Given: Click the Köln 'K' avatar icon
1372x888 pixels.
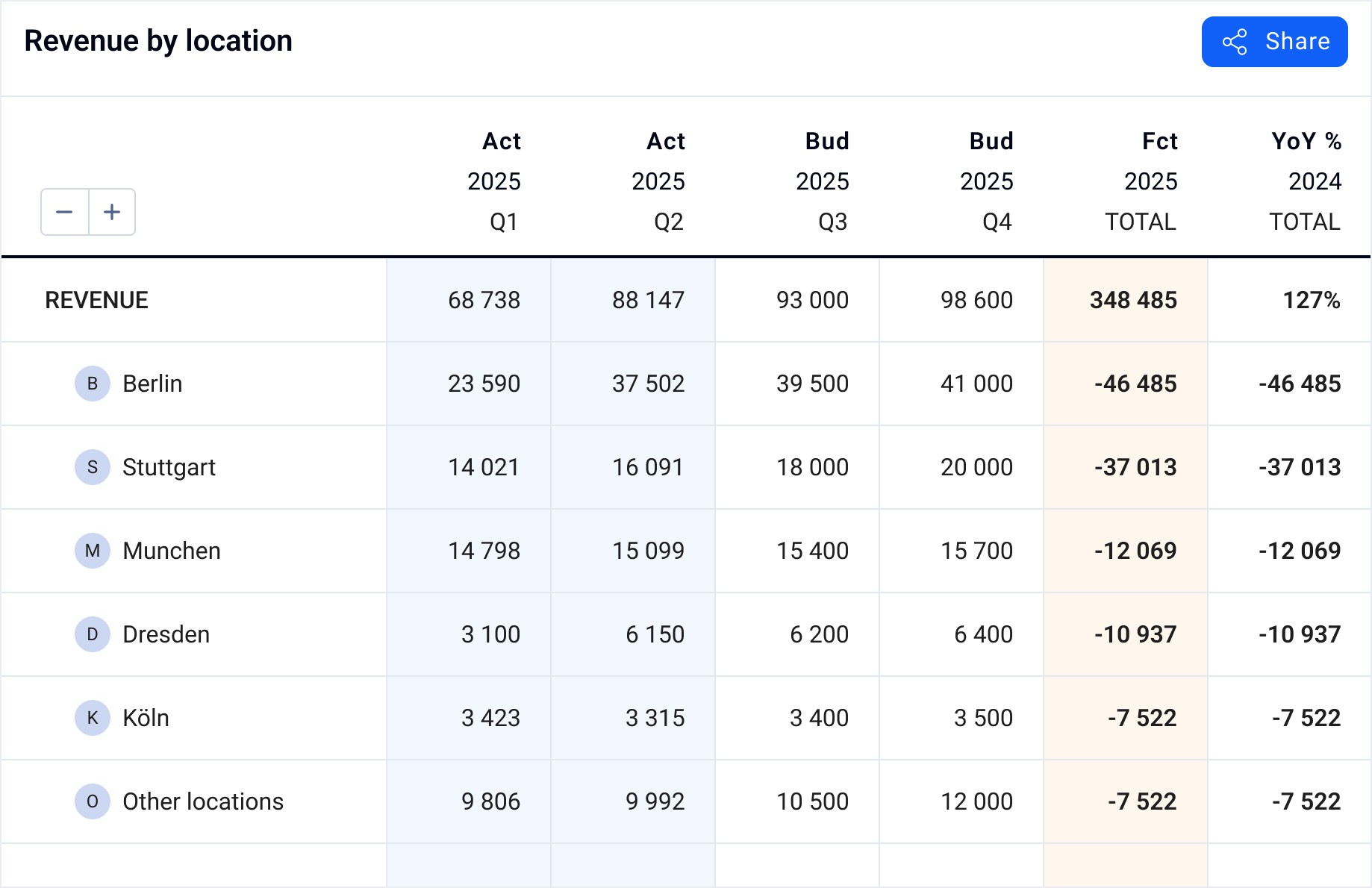Looking at the screenshot, I should click(x=93, y=718).
